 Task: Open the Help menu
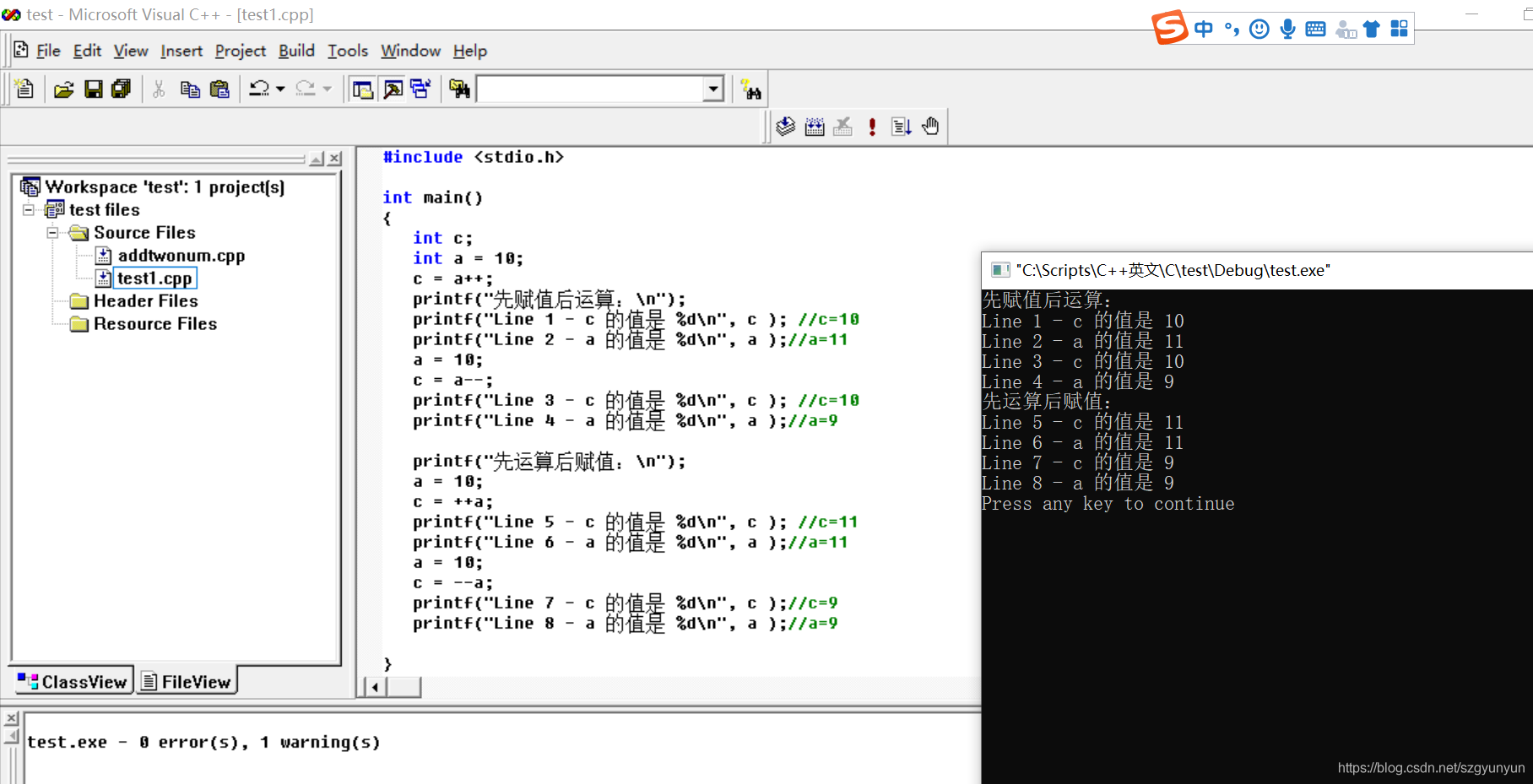(x=469, y=51)
